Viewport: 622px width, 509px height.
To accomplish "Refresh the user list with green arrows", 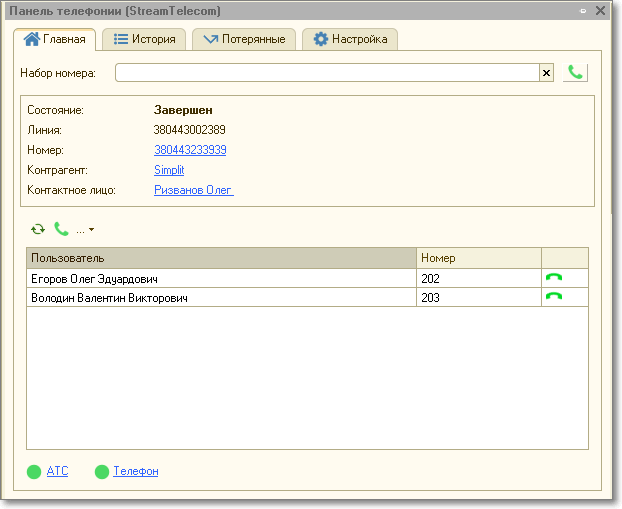I will pos(38,229).
